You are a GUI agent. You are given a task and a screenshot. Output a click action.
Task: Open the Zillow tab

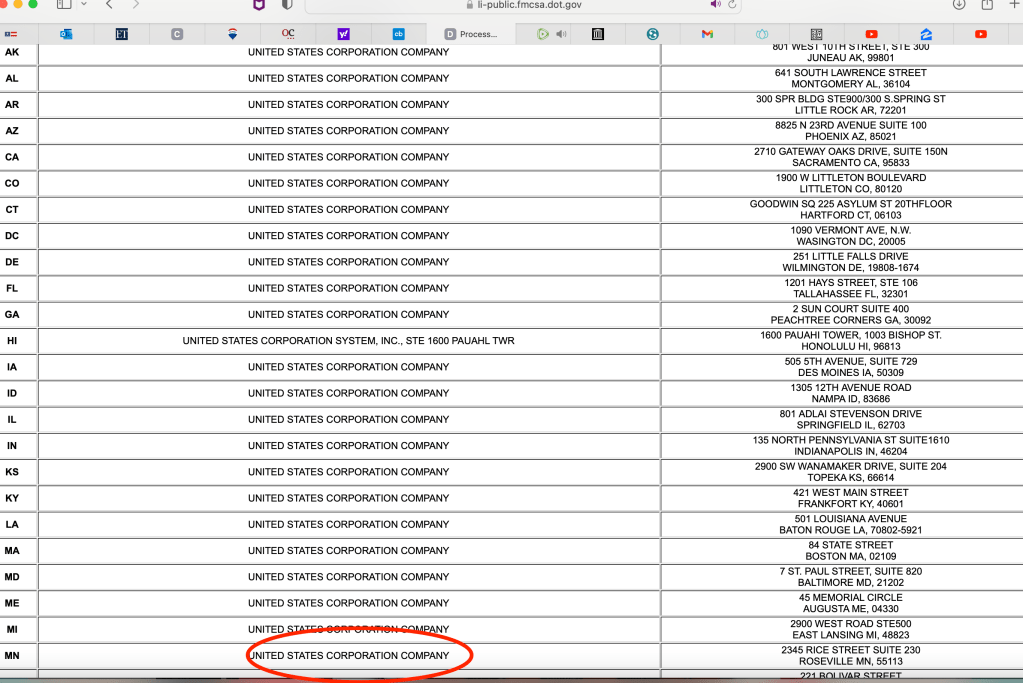click(926, 34)
